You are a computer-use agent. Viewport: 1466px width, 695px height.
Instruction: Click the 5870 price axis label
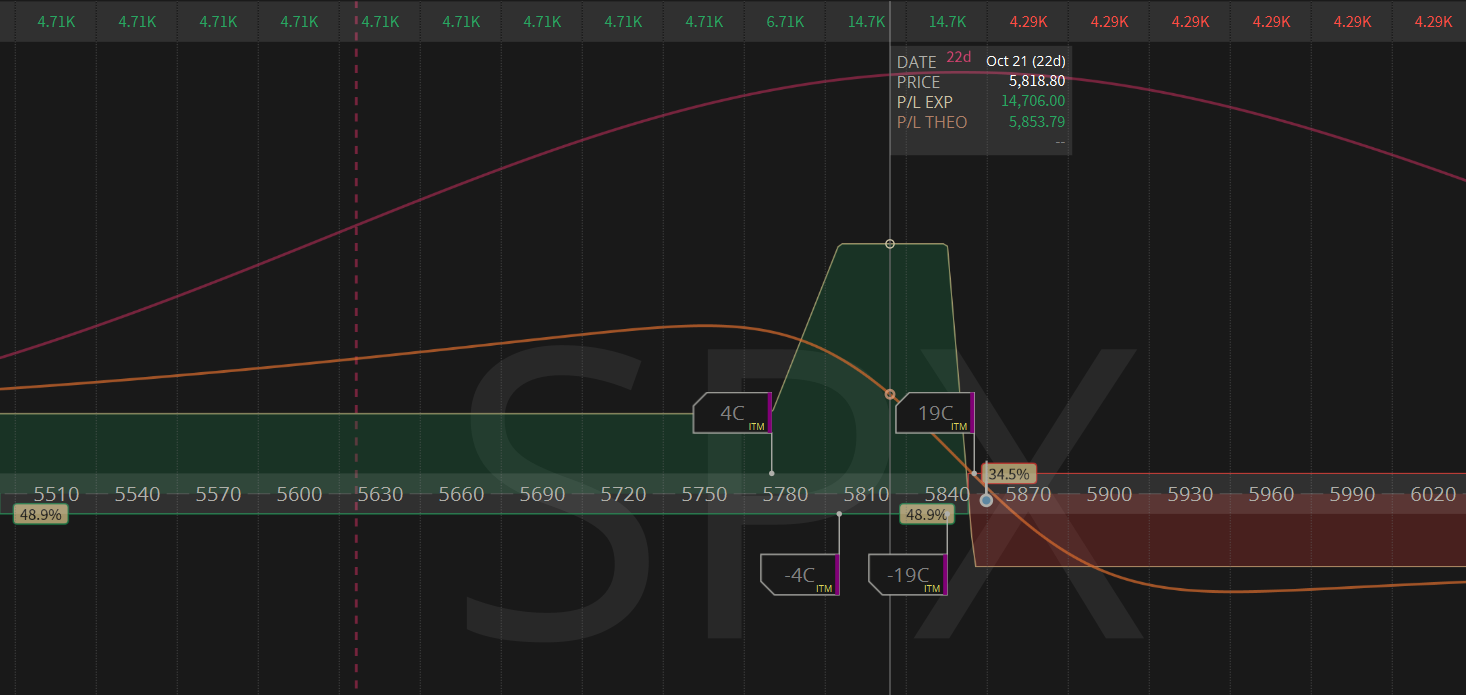1028,494
